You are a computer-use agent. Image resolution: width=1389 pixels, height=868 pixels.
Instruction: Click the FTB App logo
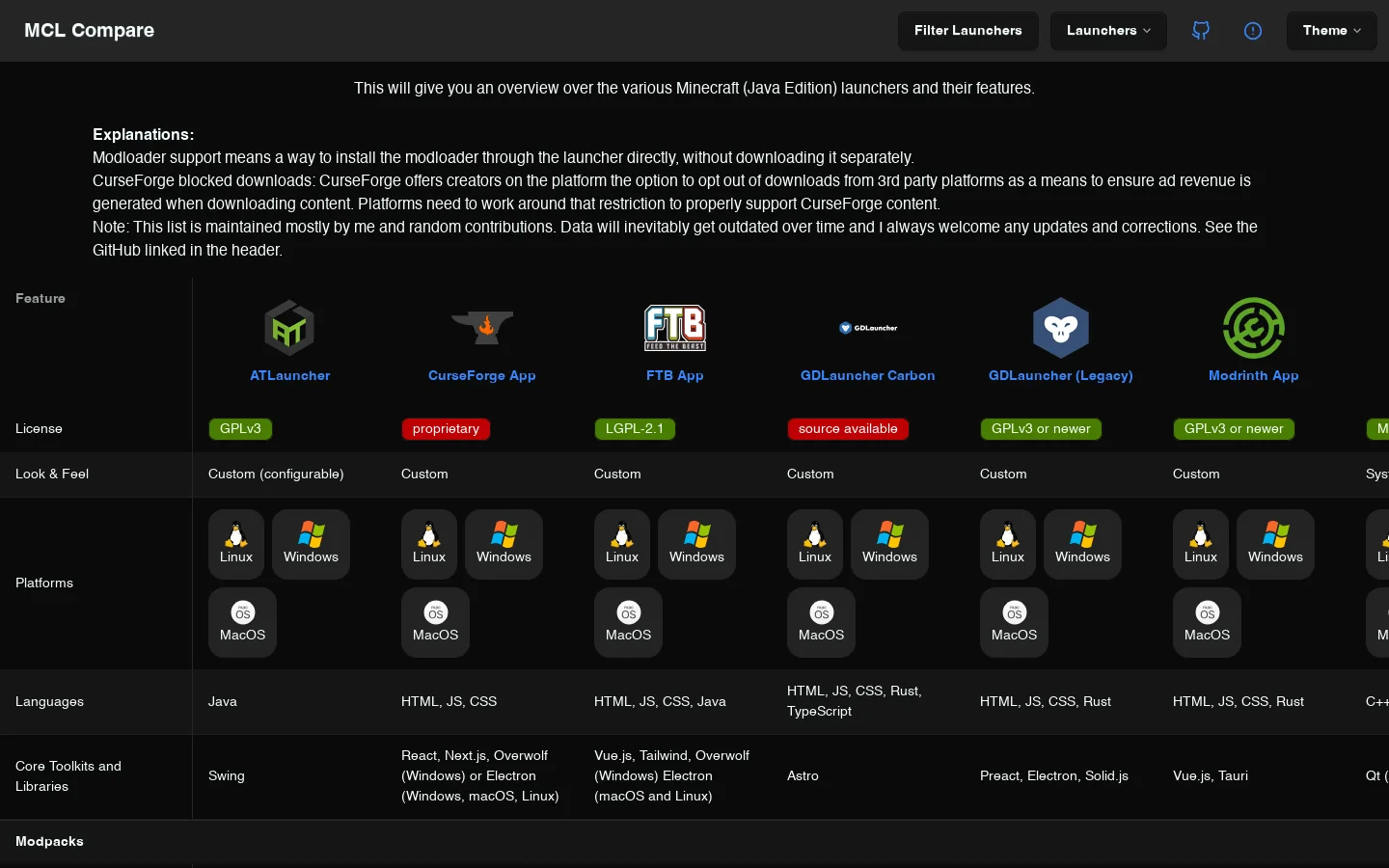675,328
